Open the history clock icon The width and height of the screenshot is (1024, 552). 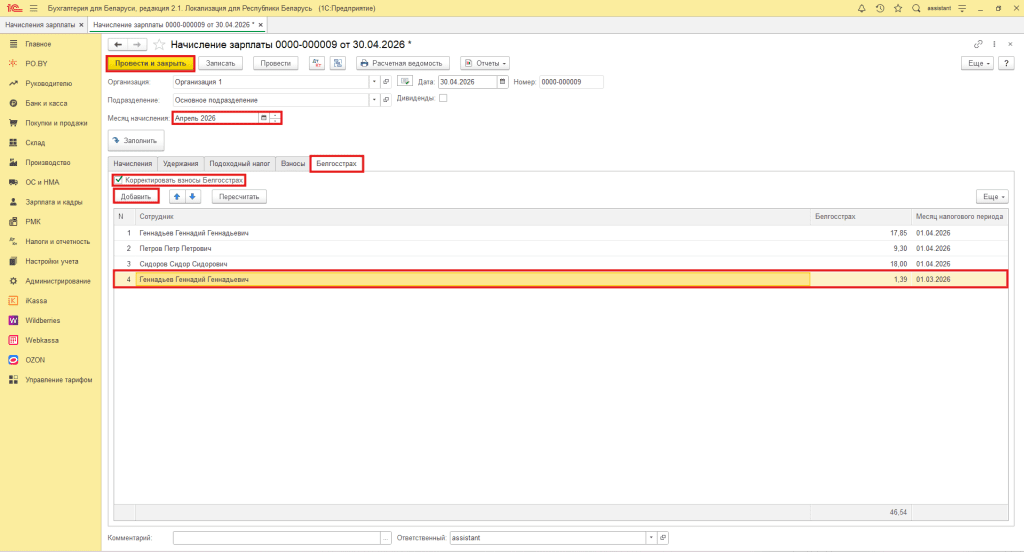(880, 8)
